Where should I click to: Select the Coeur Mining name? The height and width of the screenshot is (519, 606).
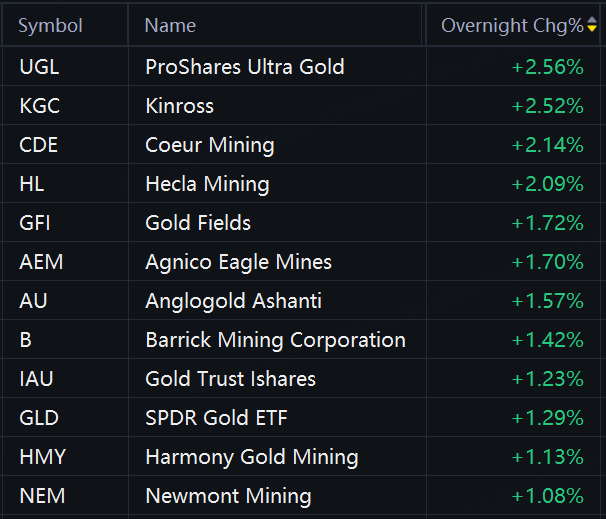coord(209,145)
